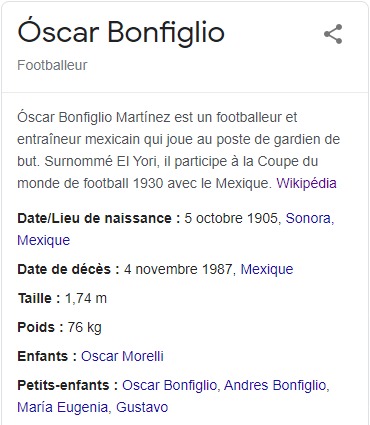
Task: Click the Taille label
Action: [x=39, y=298]
